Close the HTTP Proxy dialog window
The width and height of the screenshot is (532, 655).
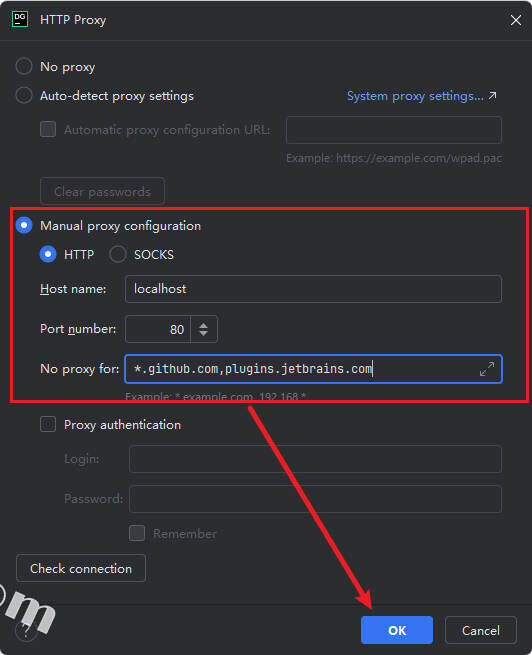coord(516,20)
